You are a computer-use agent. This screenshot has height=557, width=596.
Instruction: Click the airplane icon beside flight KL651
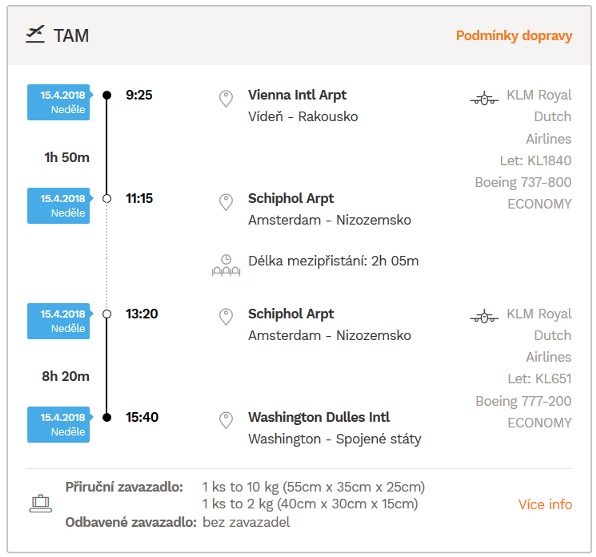coord(484,316)
